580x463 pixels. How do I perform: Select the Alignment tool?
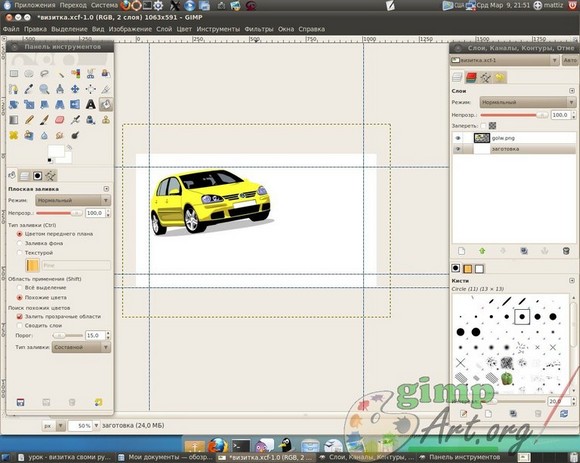tap(91, 89)
